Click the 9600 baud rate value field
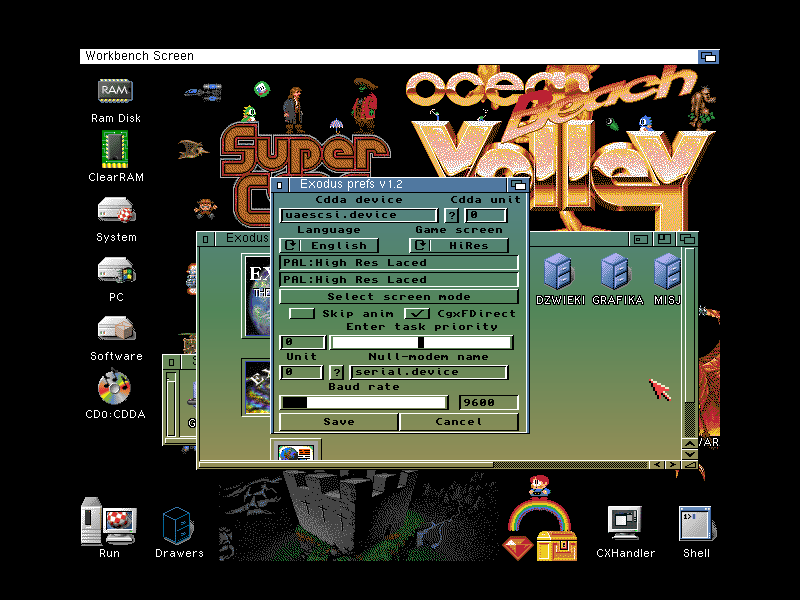This screenshot has width=800, height=600. tap(489, 403)
